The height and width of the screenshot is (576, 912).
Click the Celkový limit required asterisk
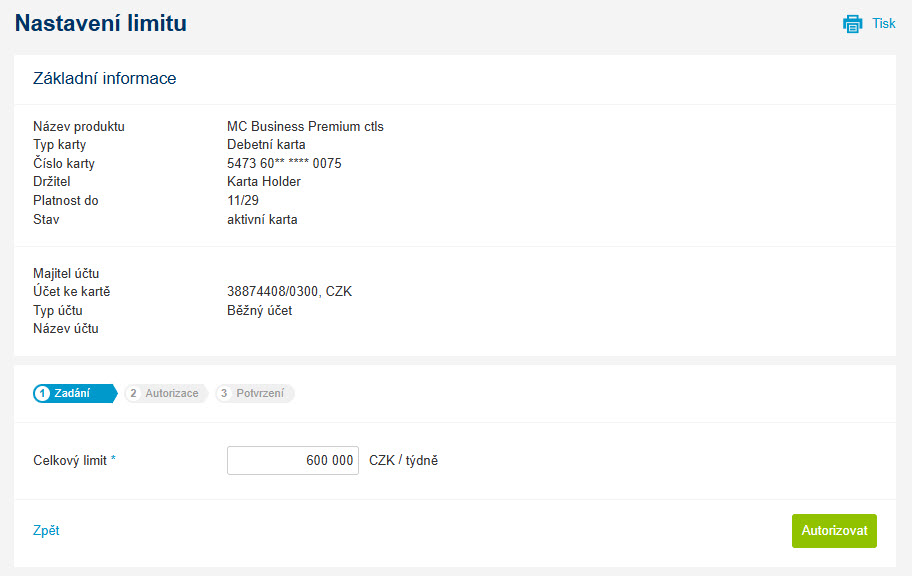(x=113, y=458)
